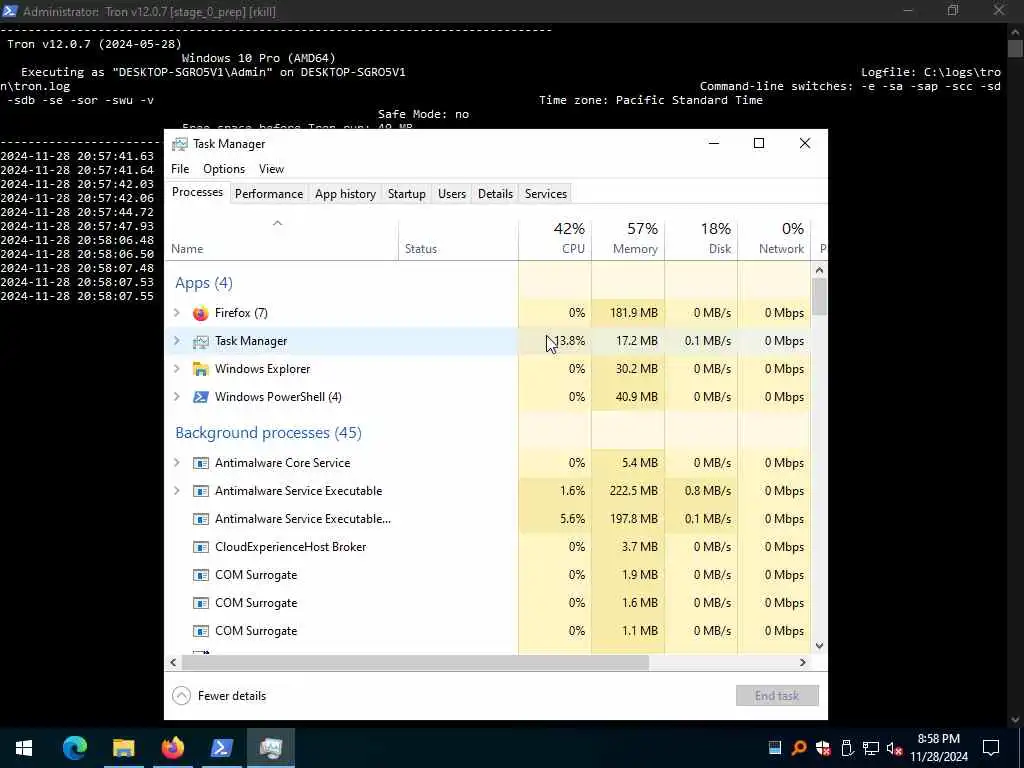Open the Options menu
Image resolution: width=1024 pixels, height=768 pixels.
point(224,169)
